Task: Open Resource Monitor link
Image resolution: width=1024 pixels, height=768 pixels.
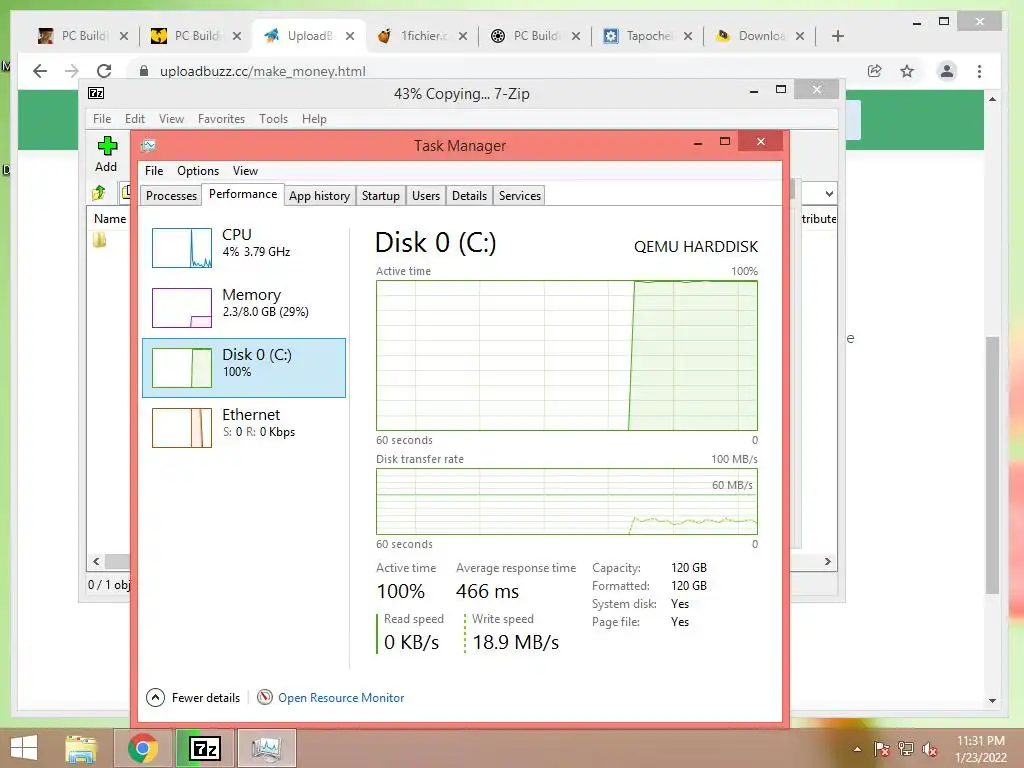Action: pyautogui.click(x=341, y=697)
